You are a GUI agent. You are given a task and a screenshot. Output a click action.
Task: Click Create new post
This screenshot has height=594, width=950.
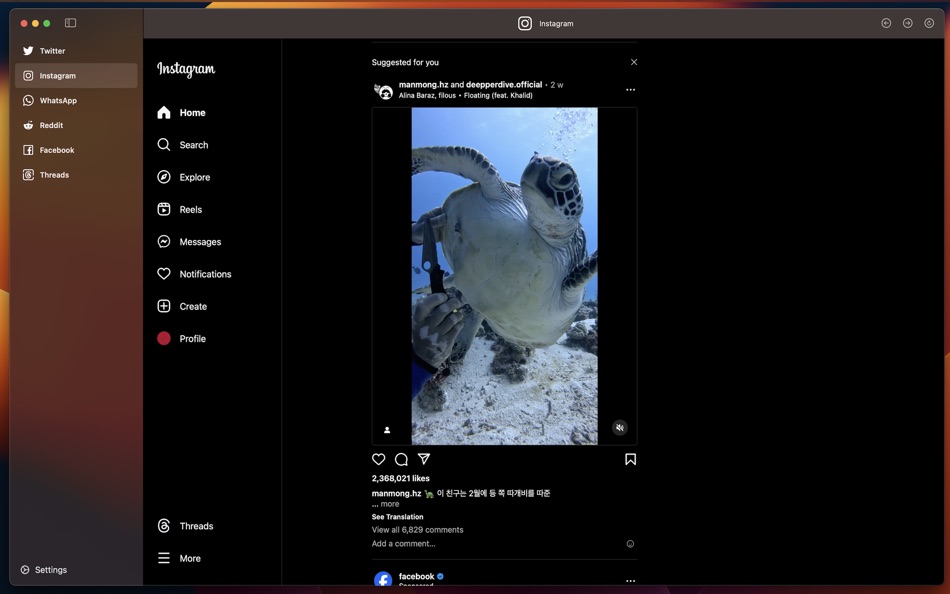click(x=182, y=306)
